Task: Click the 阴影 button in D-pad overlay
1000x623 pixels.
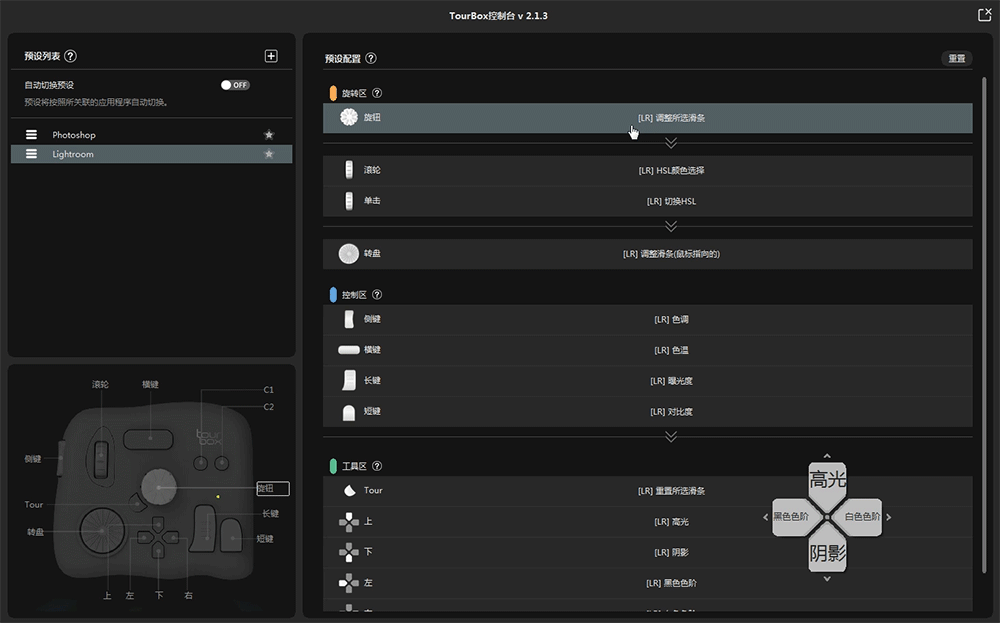Action: (x=827, y=552)
